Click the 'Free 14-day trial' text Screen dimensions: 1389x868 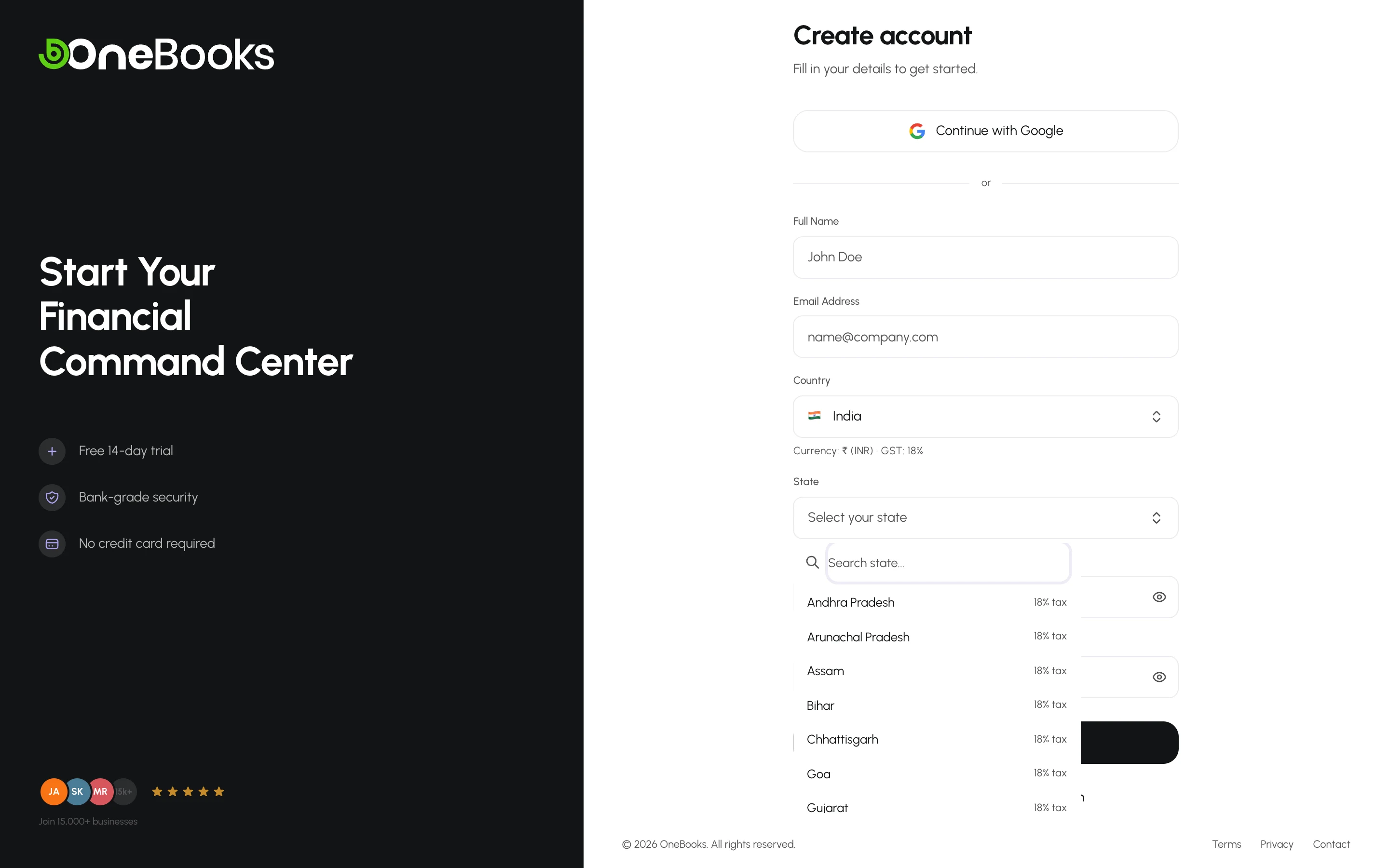(x=126, y=451)
